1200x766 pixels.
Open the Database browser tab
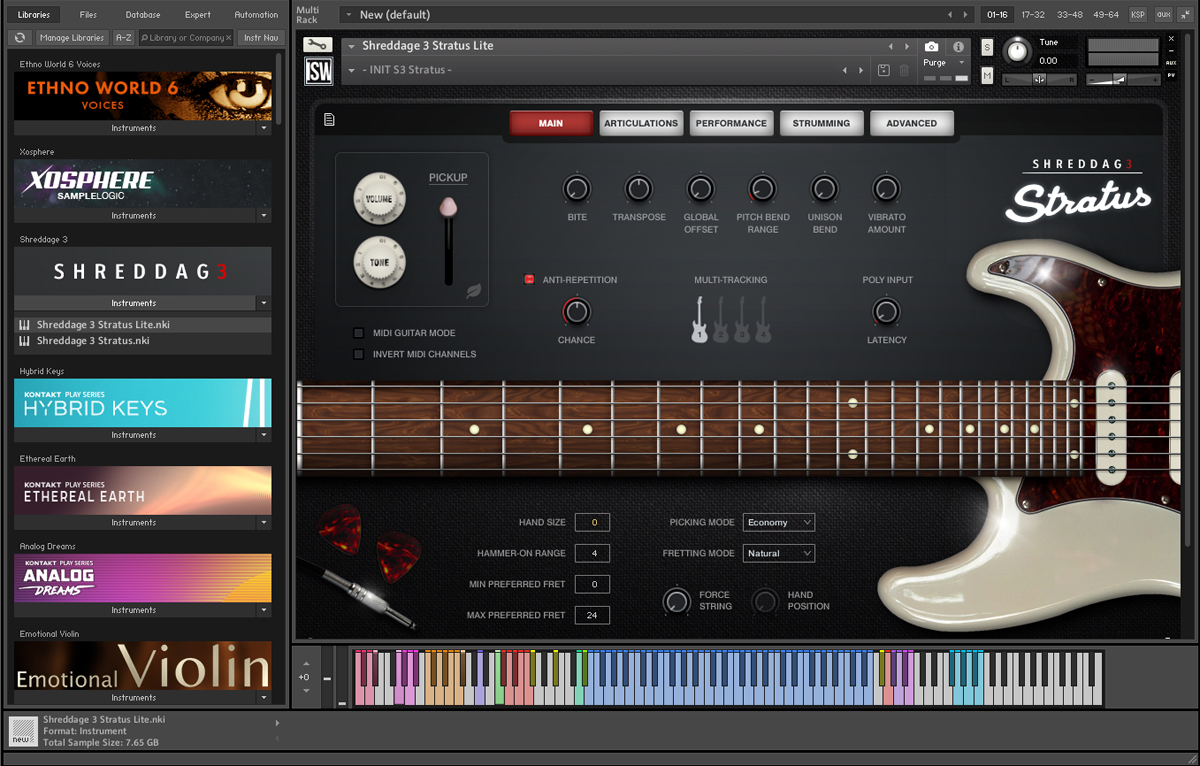[143, 15]
